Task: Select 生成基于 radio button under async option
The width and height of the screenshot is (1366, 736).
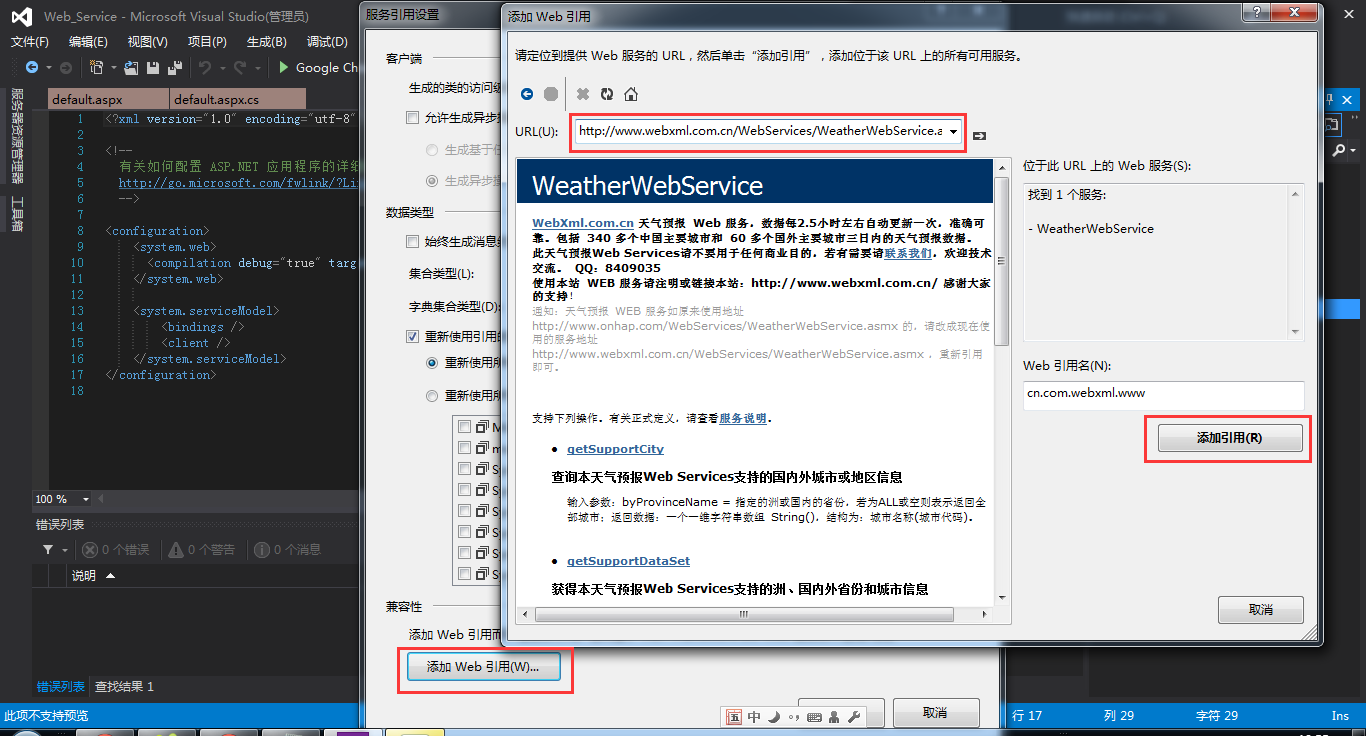Action: [432, 150]
